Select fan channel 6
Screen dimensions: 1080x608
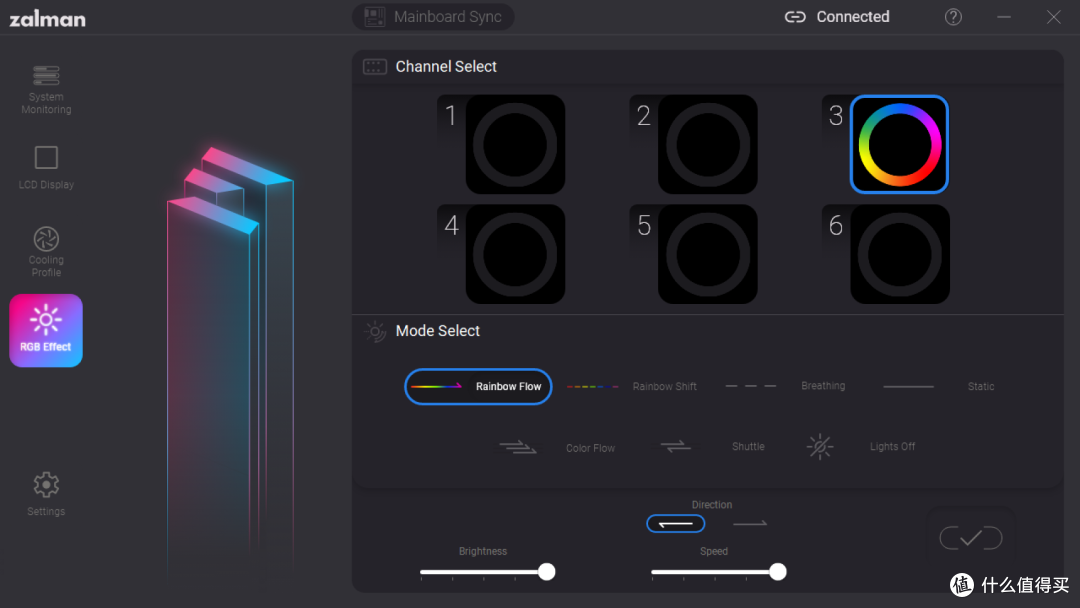pyautogui.click(x=900, y=254)
